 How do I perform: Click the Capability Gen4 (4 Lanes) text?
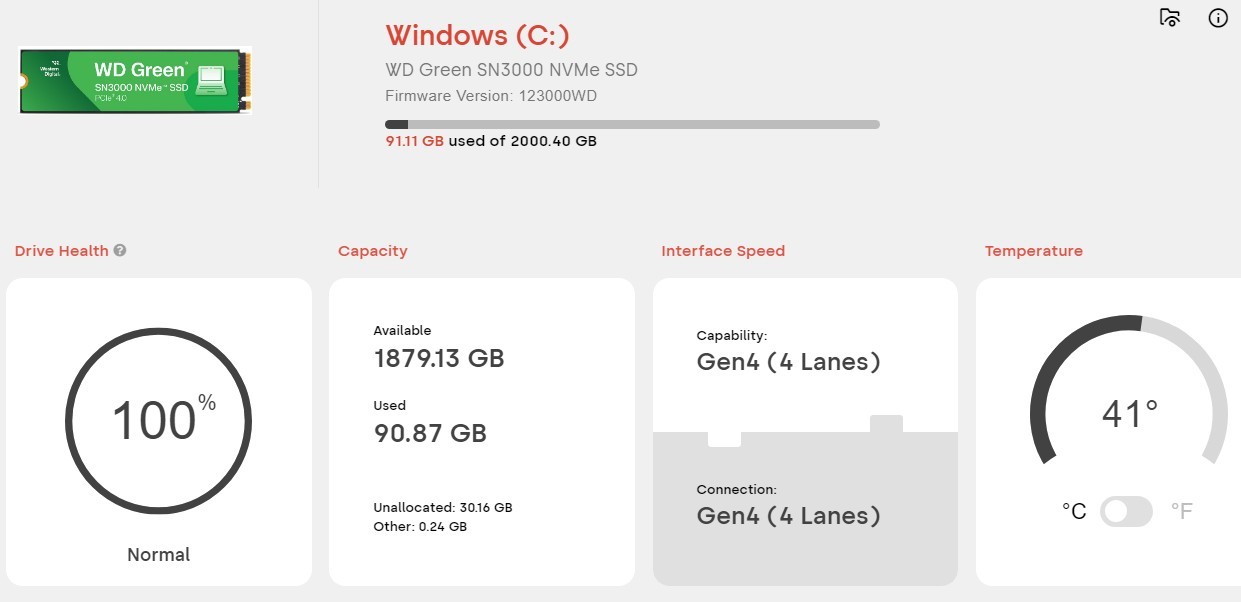pos(788,362)
